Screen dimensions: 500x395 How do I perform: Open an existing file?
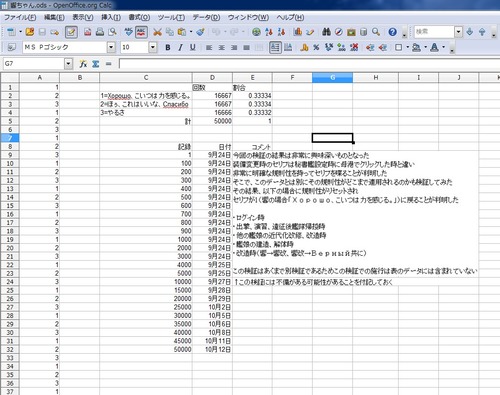[x=30, y=32]
